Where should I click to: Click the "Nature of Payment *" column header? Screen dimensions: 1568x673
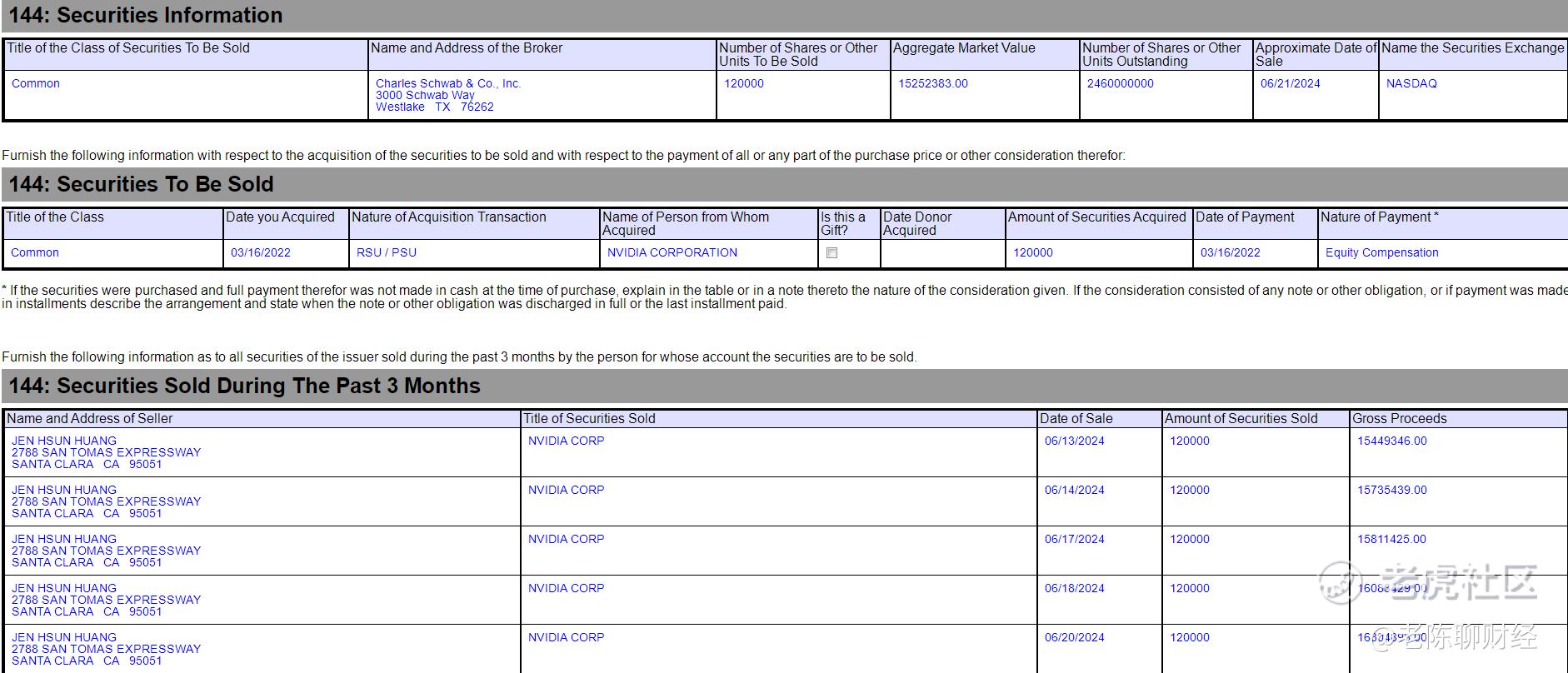pos(1380,217)
